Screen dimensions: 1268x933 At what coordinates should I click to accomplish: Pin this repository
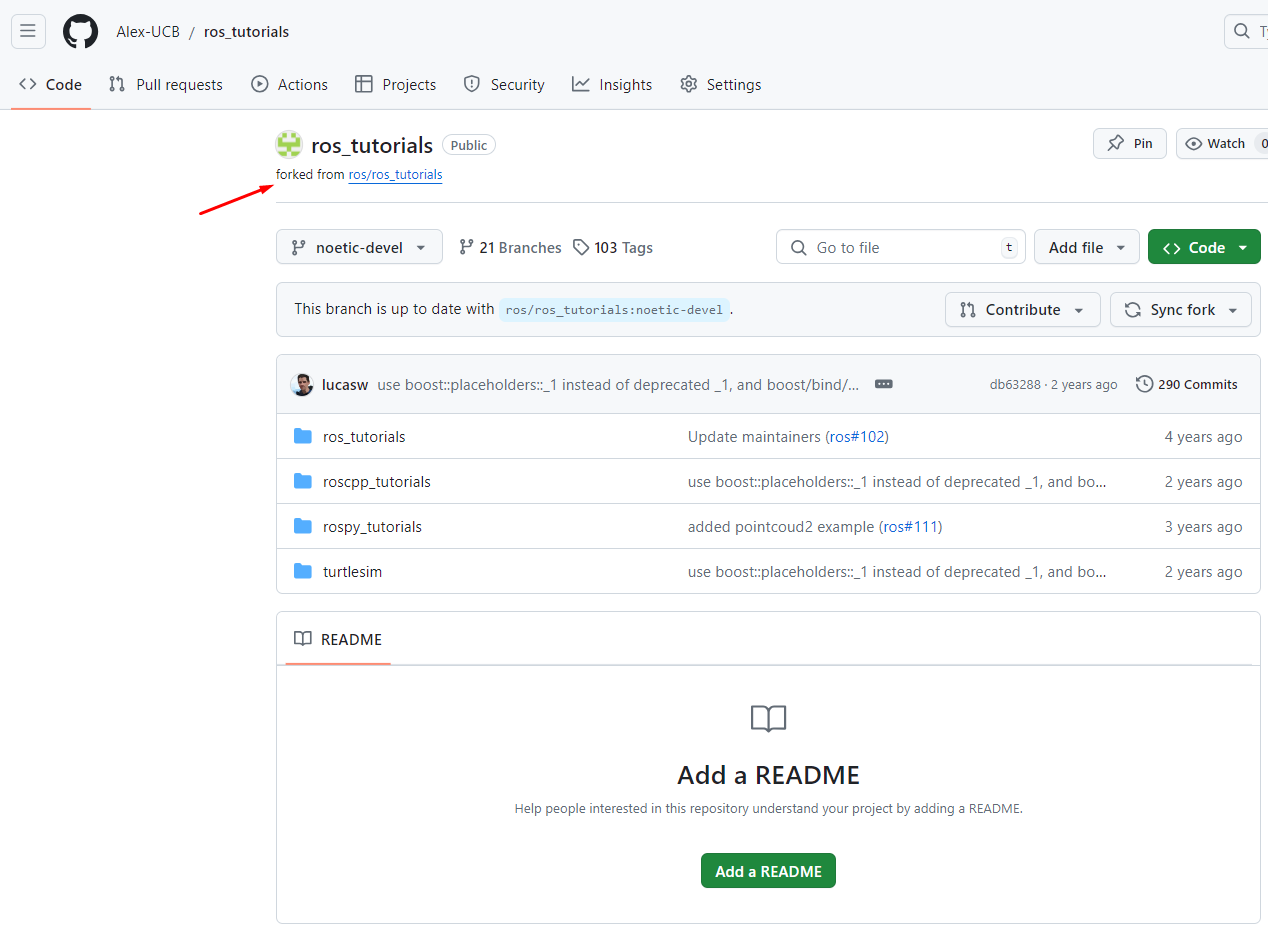pyautogui.click(x=1130, y=143)
